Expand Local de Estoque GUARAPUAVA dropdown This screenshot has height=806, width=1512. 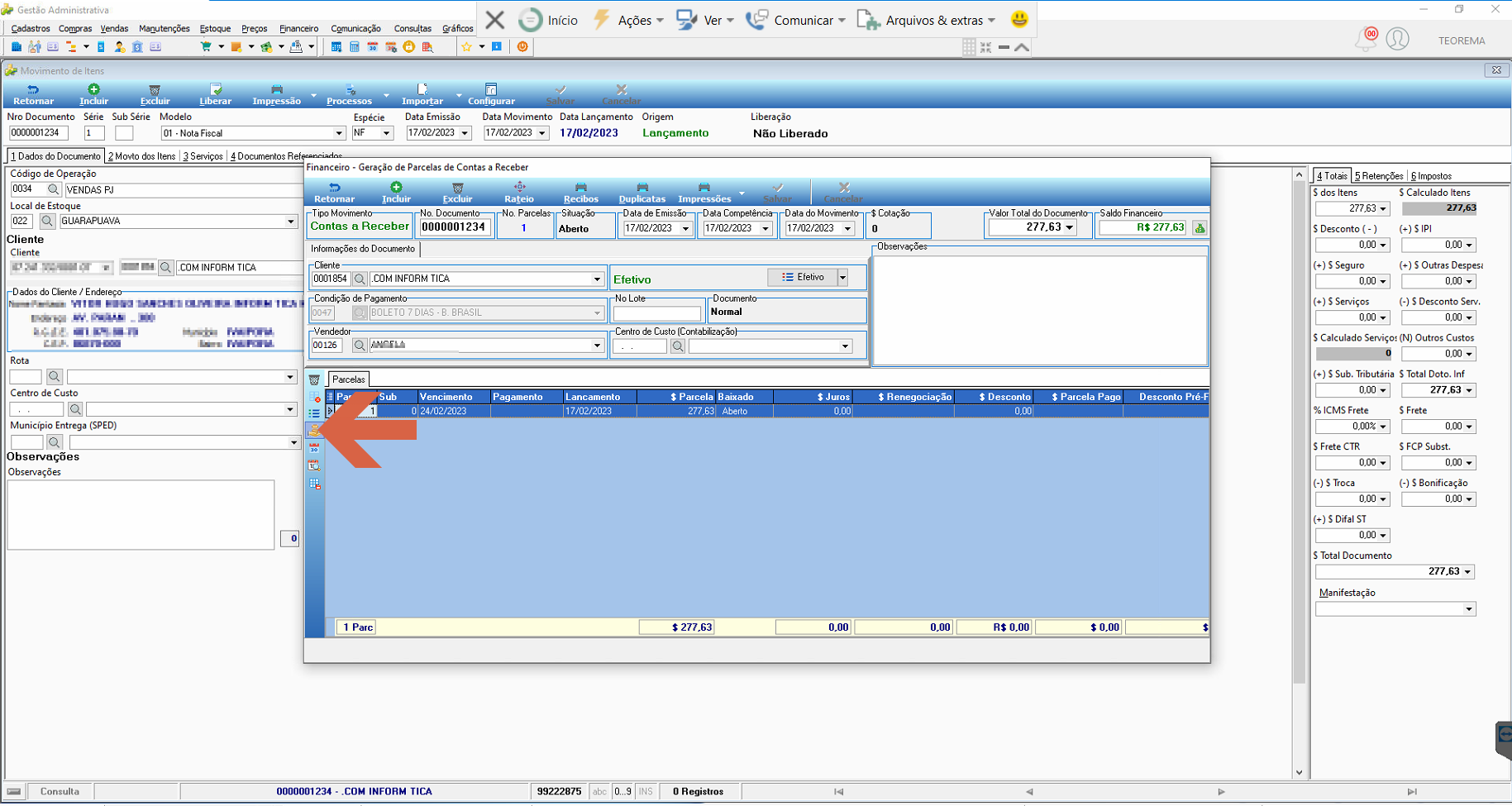point(291,222)
